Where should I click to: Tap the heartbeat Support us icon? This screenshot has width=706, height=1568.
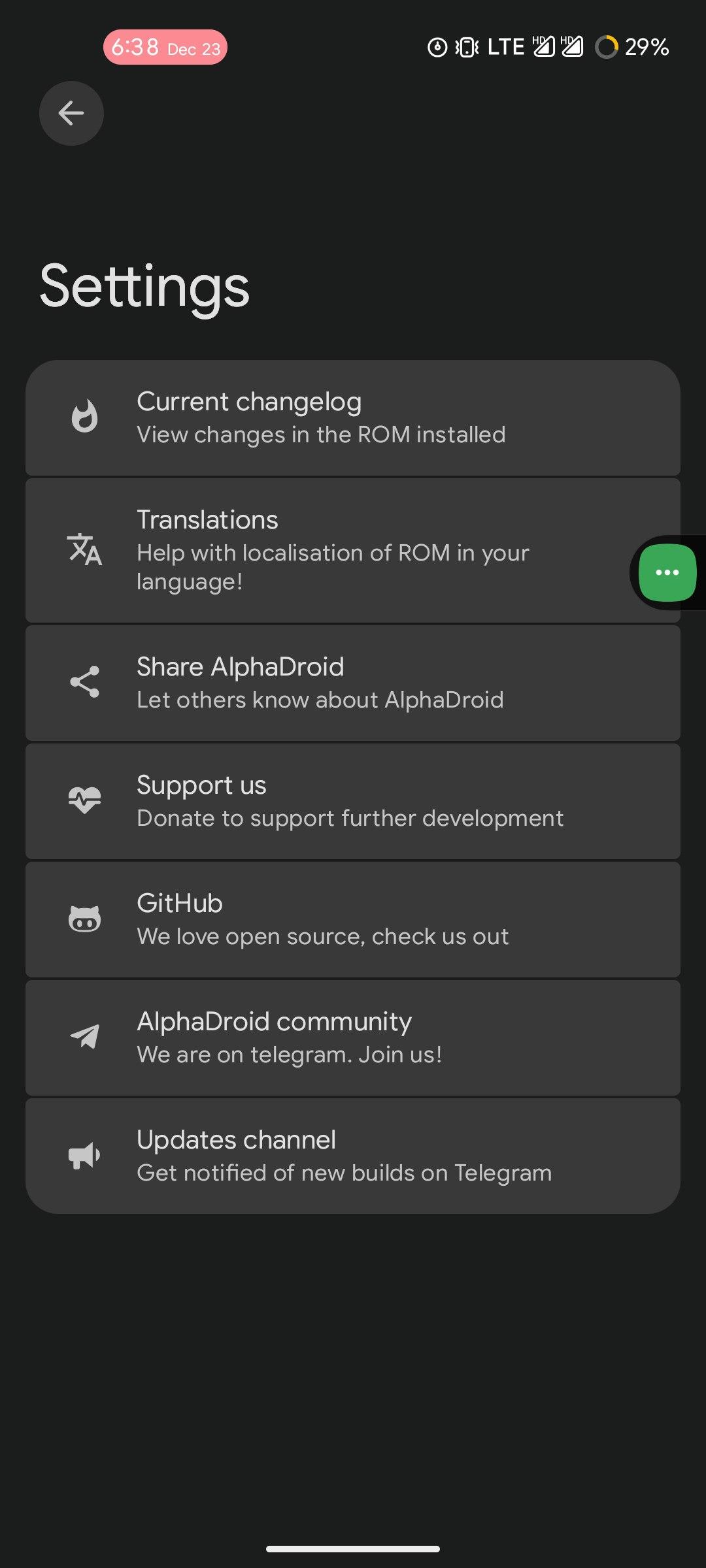[x=84, y=800]
